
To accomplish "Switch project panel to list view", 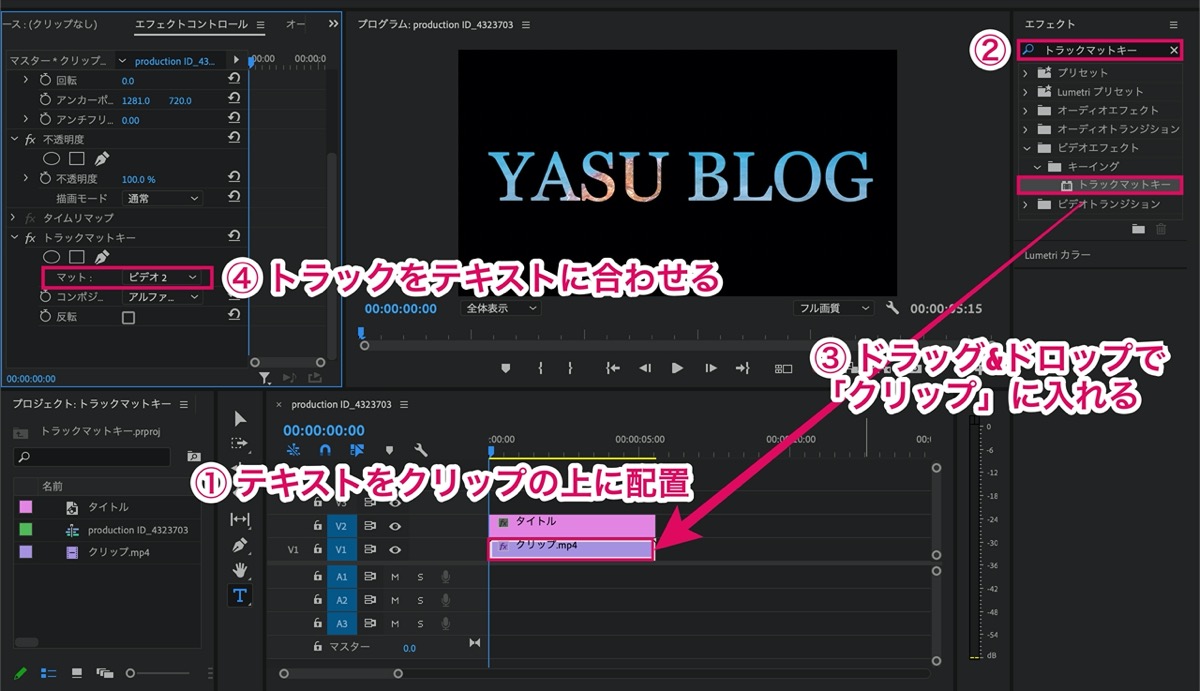I will [48, 674].
